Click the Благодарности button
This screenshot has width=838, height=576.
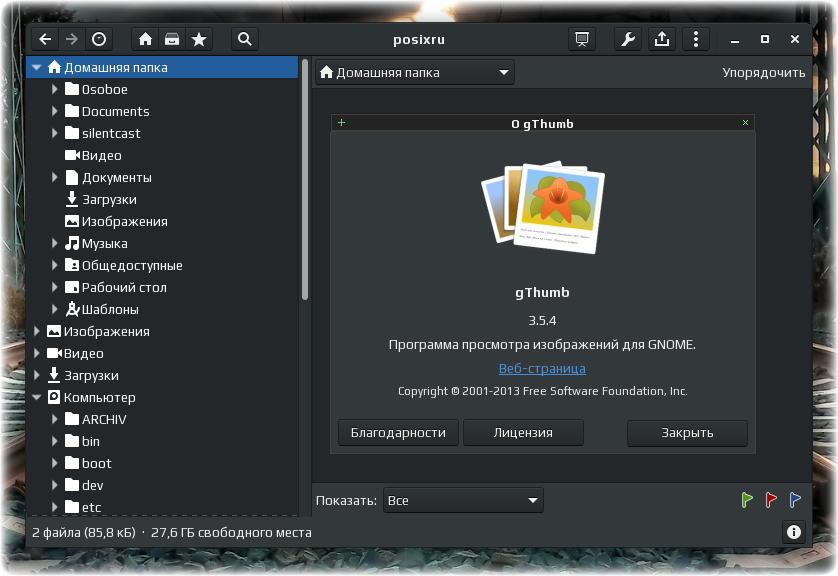coord(398,433)
